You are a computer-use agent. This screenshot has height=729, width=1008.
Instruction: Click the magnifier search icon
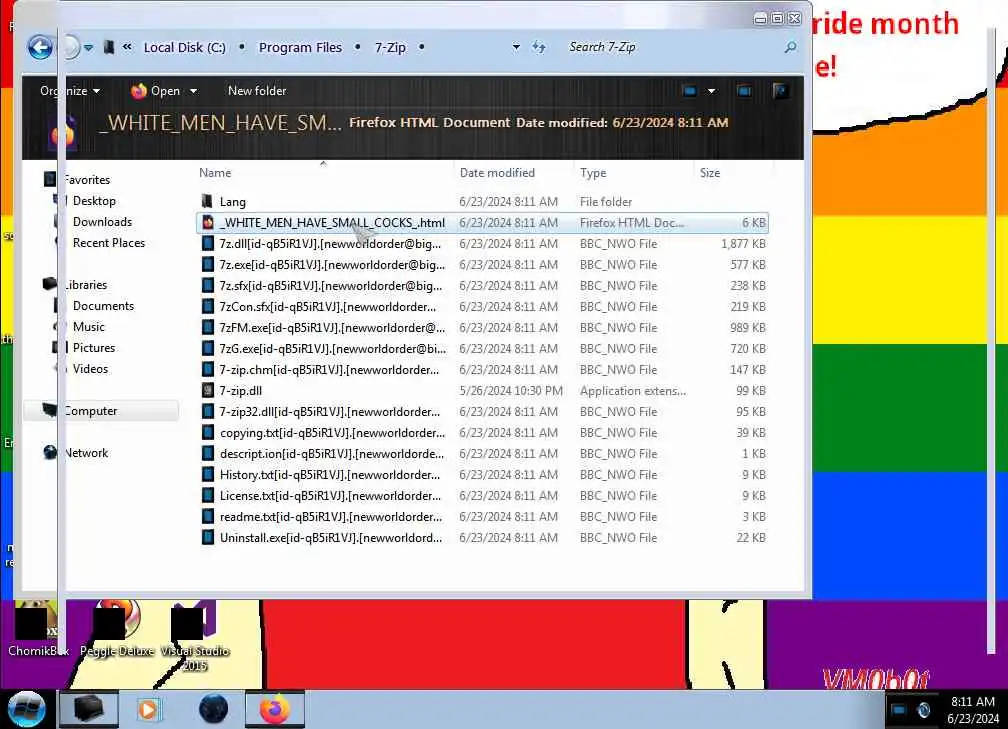pyautogui.click(x=790, y=47)
